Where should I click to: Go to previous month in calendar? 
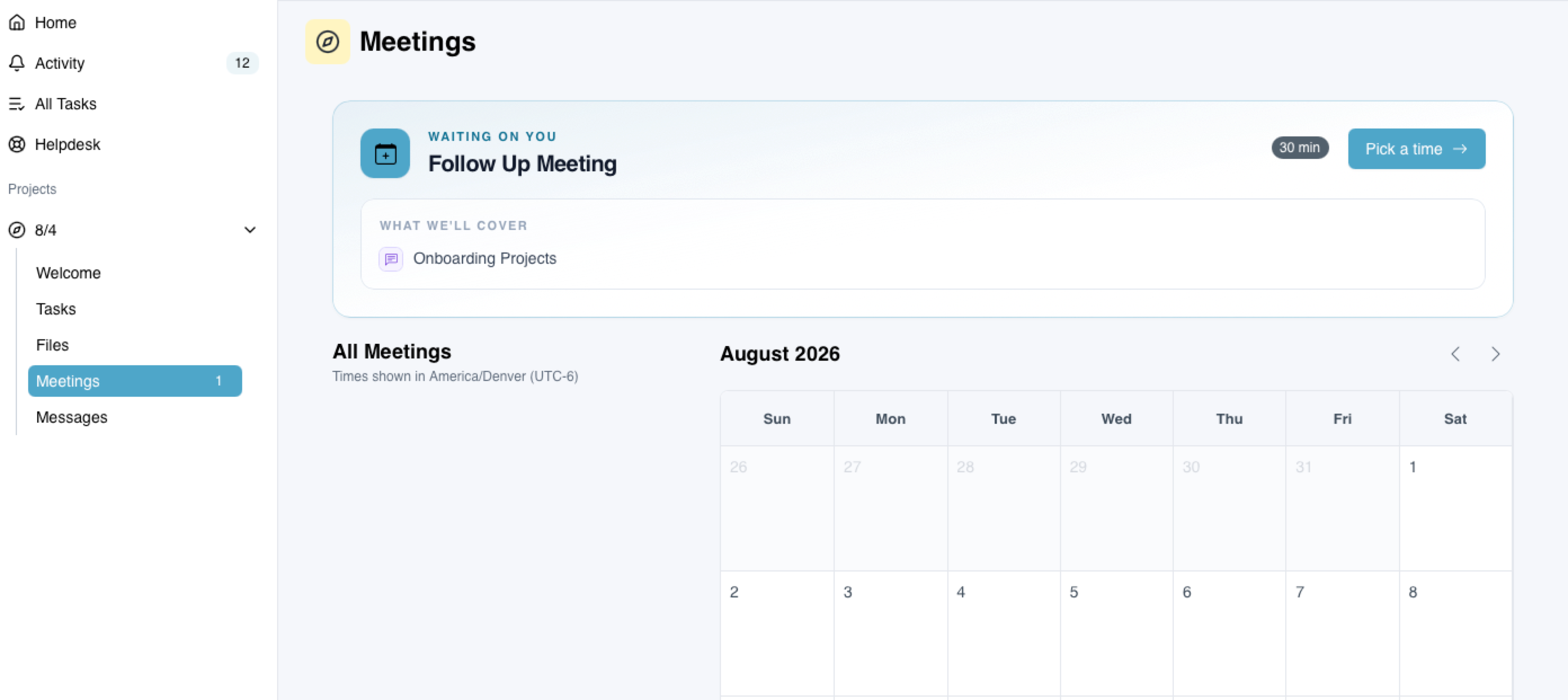coord(1455,354)
